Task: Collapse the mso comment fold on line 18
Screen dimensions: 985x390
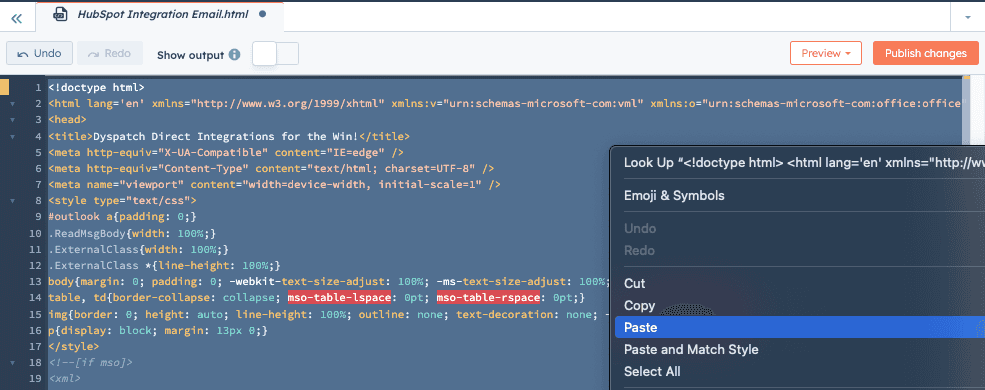Action: pos(13,363)
